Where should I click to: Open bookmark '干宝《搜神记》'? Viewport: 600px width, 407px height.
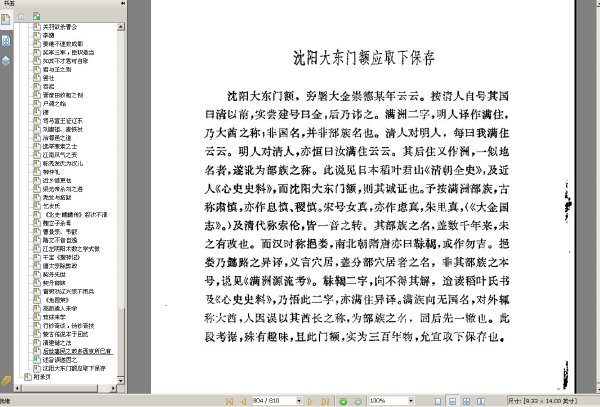click(61, 257)
